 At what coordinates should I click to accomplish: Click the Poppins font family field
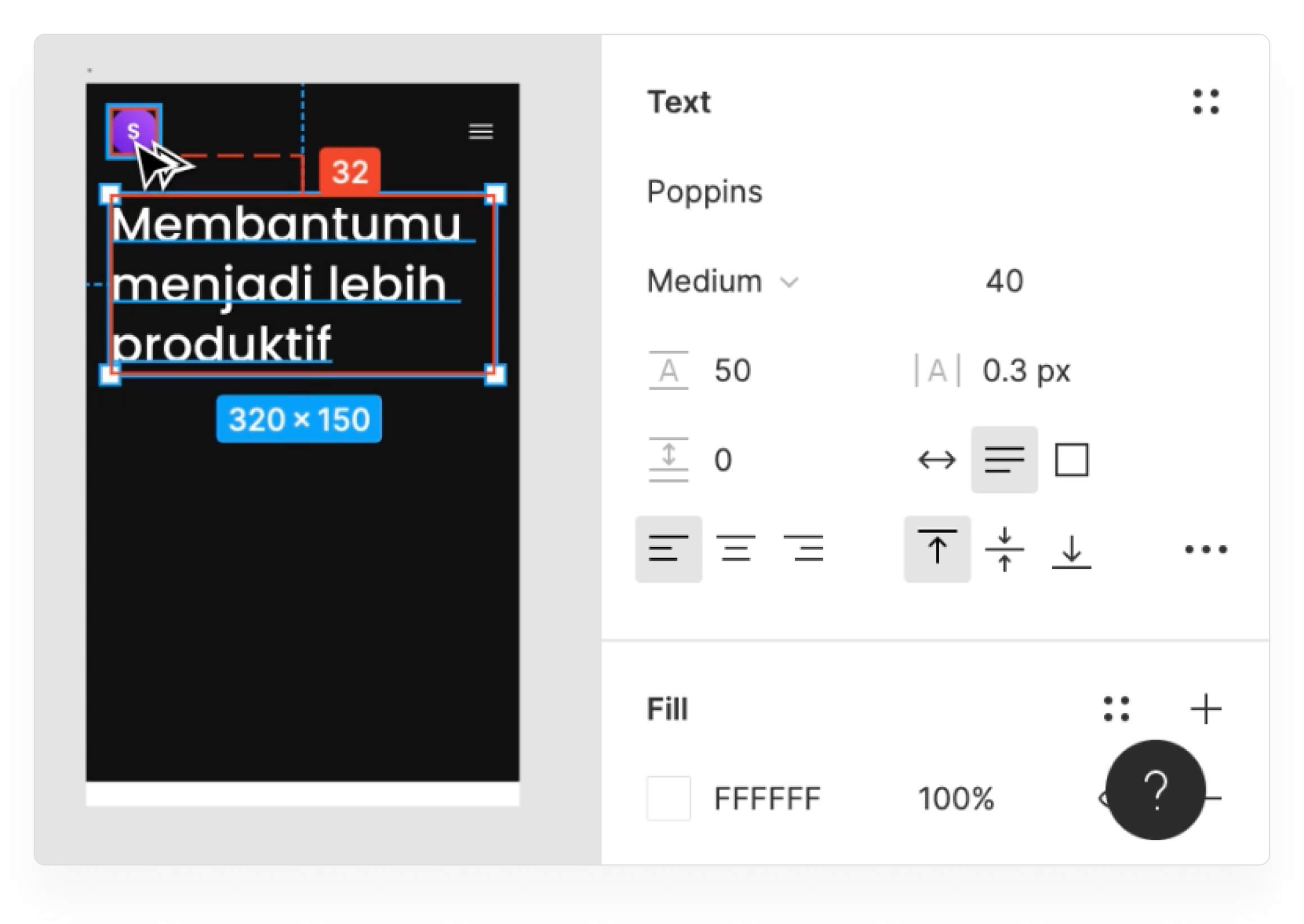tap(704, 192)
